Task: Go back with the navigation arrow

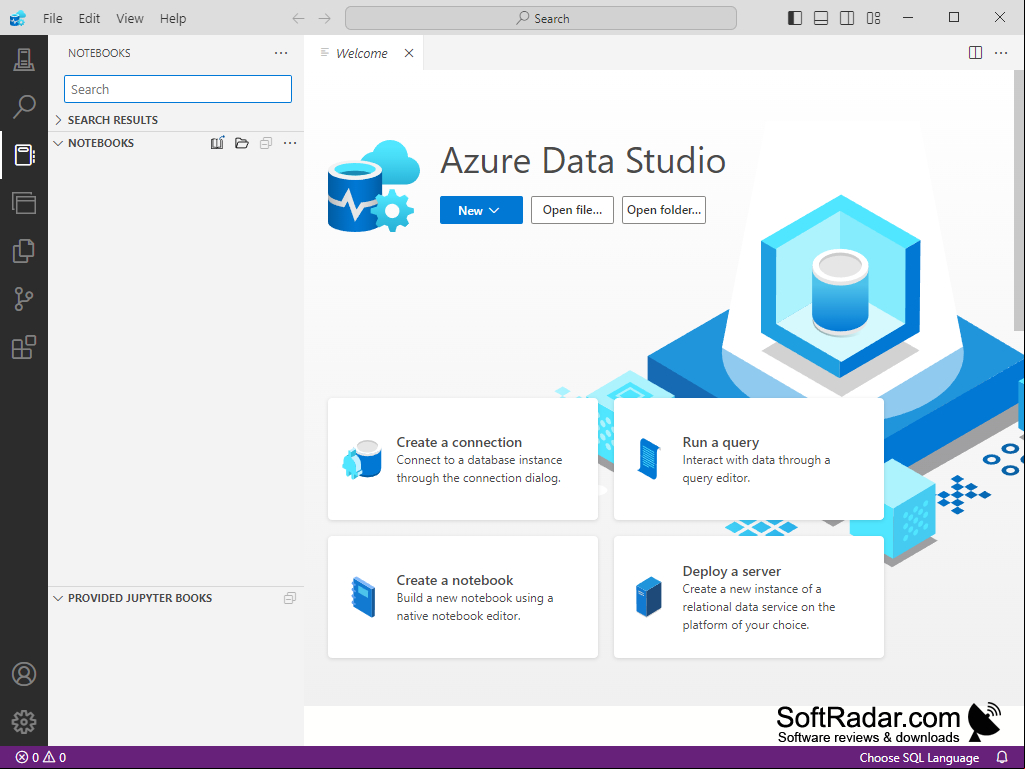Action: [298, 18]
